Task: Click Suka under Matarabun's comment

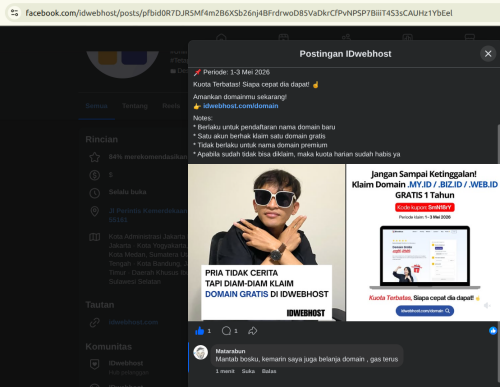Action: [x=248, y=371]
